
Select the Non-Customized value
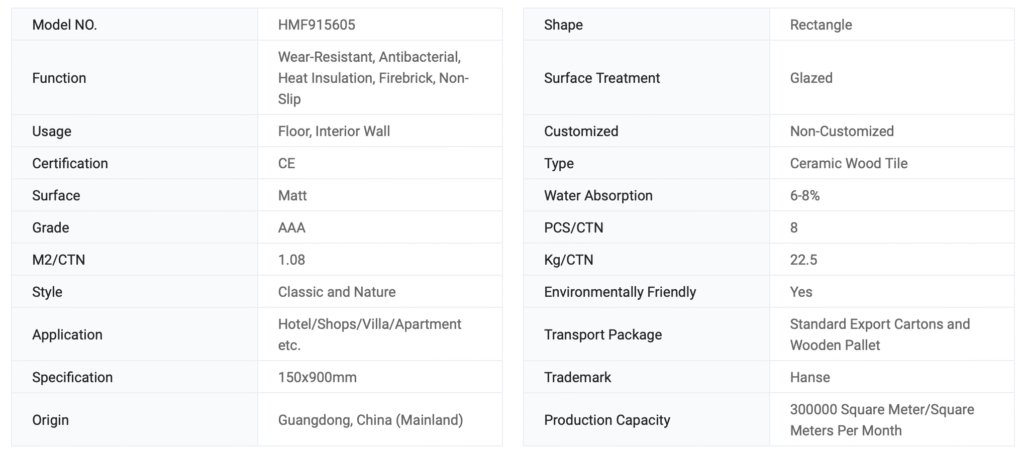[x=842, y=131]
